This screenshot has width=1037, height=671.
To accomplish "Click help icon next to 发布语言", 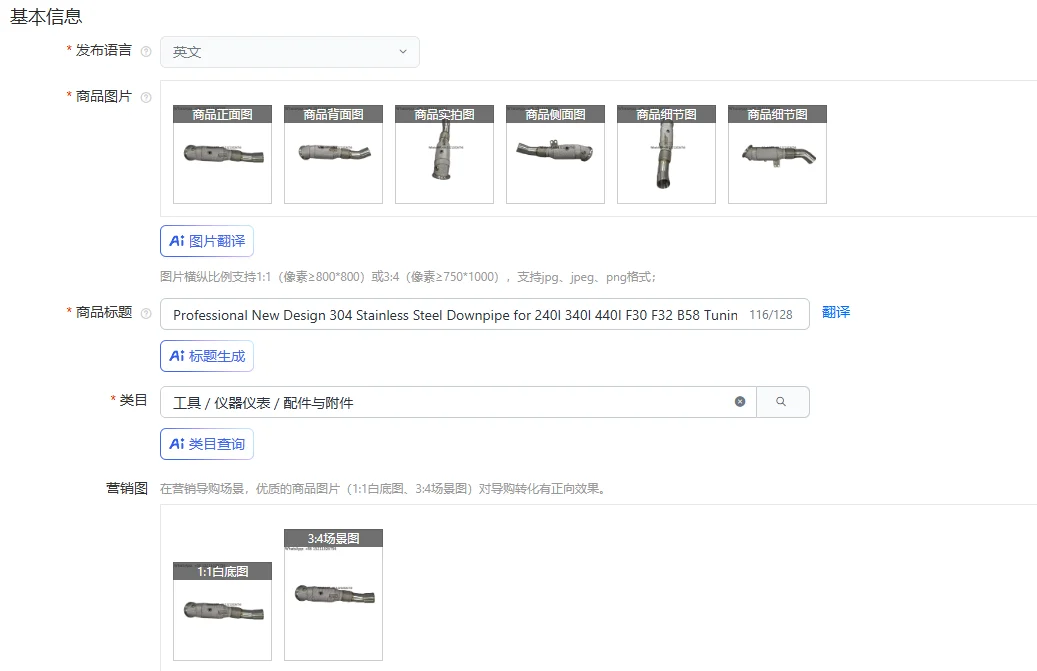I will [146, 52].
